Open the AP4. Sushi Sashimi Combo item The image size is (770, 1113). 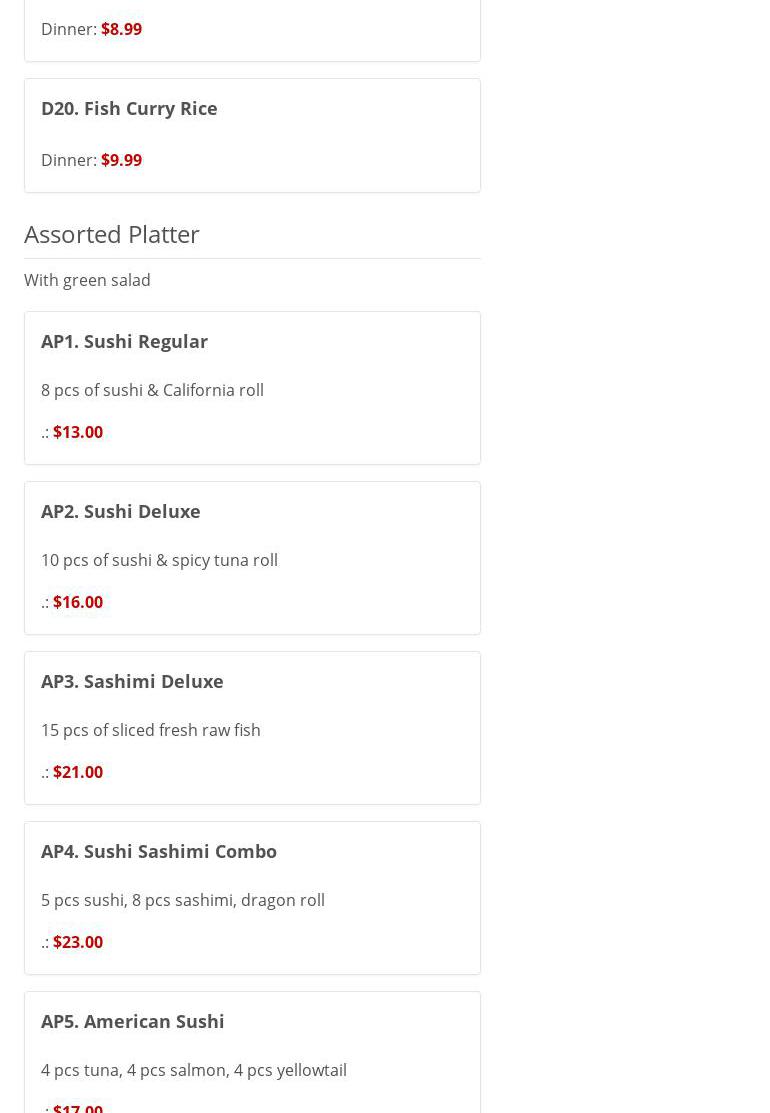click(158, 851)
